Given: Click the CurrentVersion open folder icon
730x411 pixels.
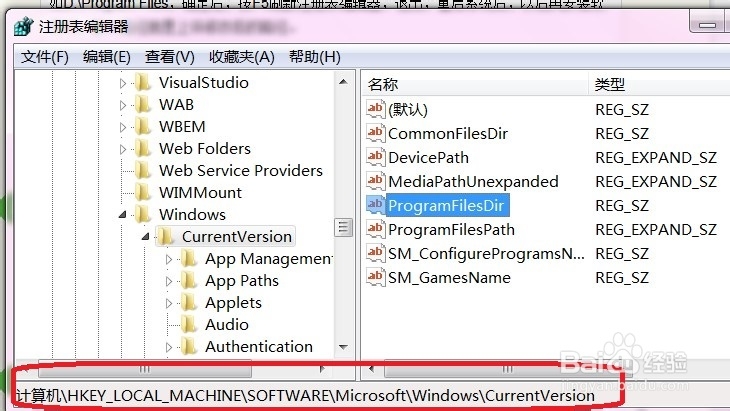Looking at the screenshot, I should 166,236.
